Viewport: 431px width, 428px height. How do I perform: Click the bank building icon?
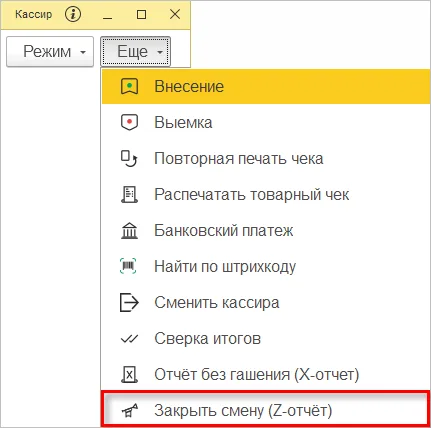pos(129,230)
